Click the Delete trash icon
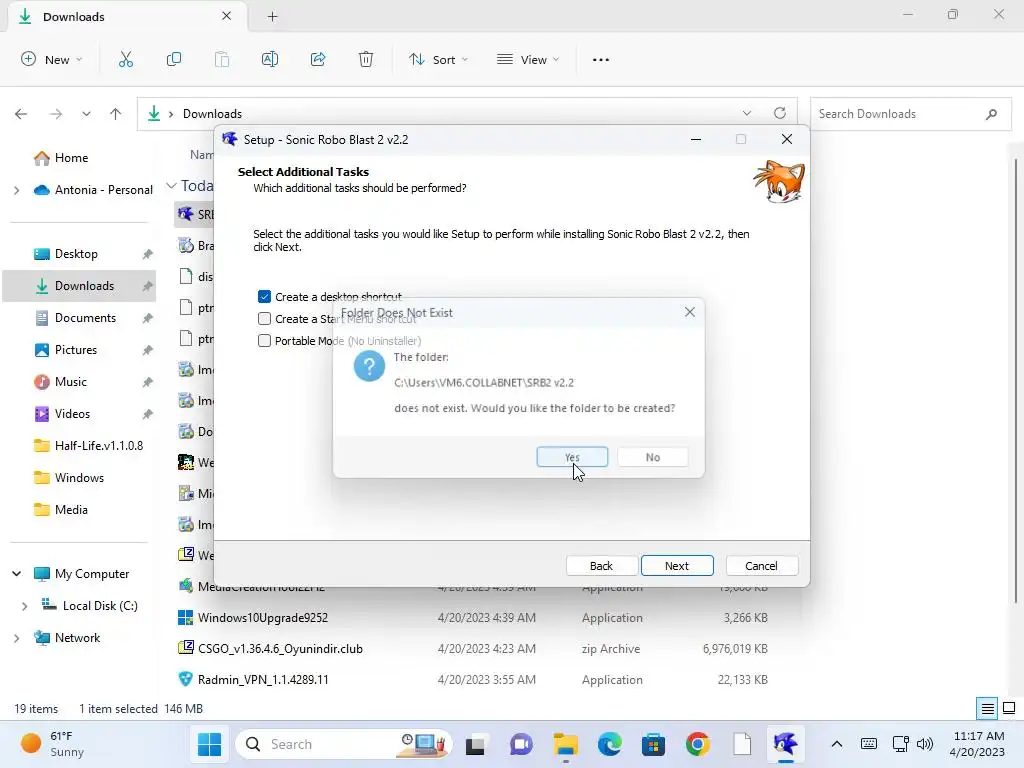The image size is (1024, 768). (366, 59)
